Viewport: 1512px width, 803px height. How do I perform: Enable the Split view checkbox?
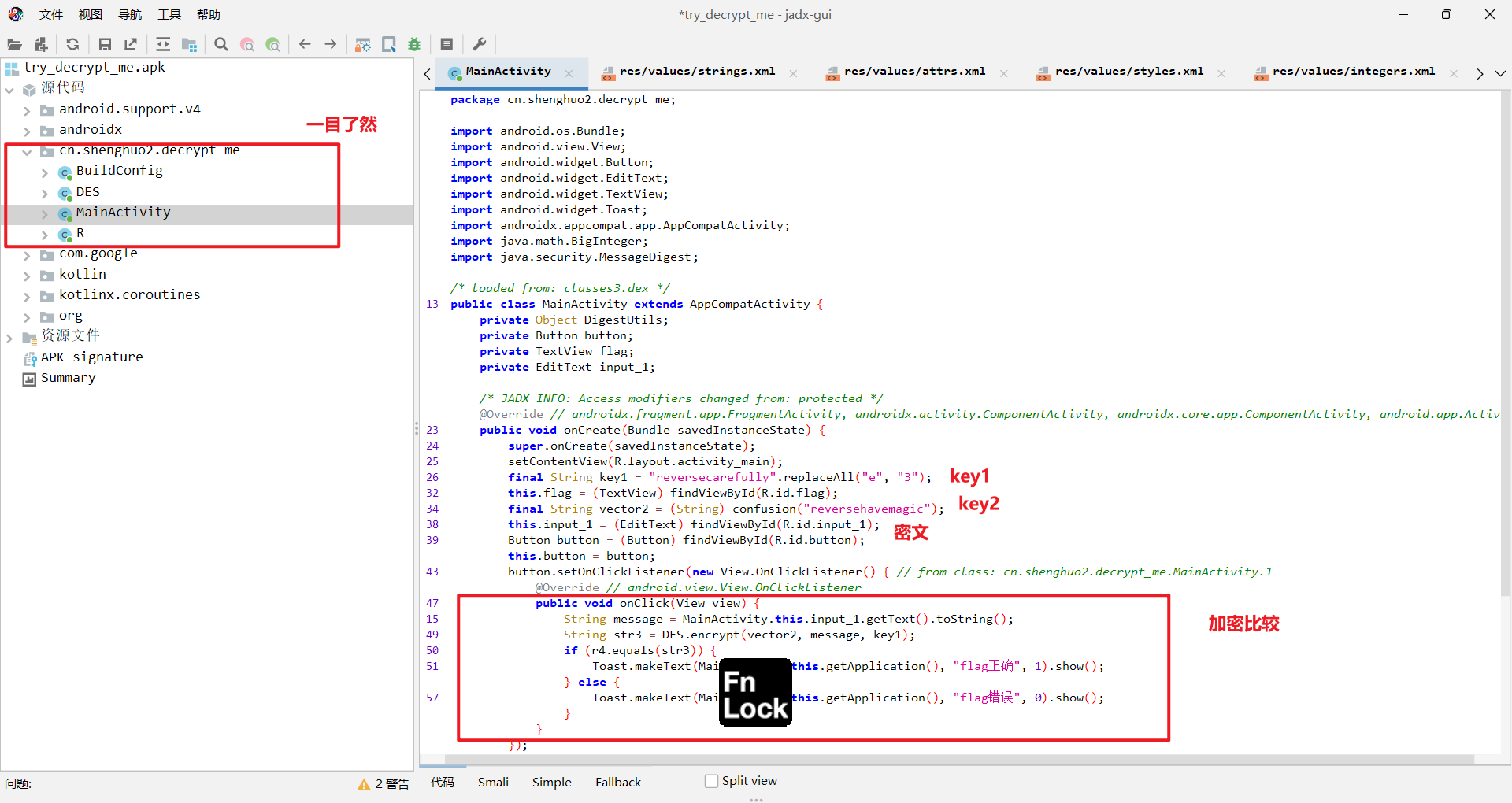[711, 781]
